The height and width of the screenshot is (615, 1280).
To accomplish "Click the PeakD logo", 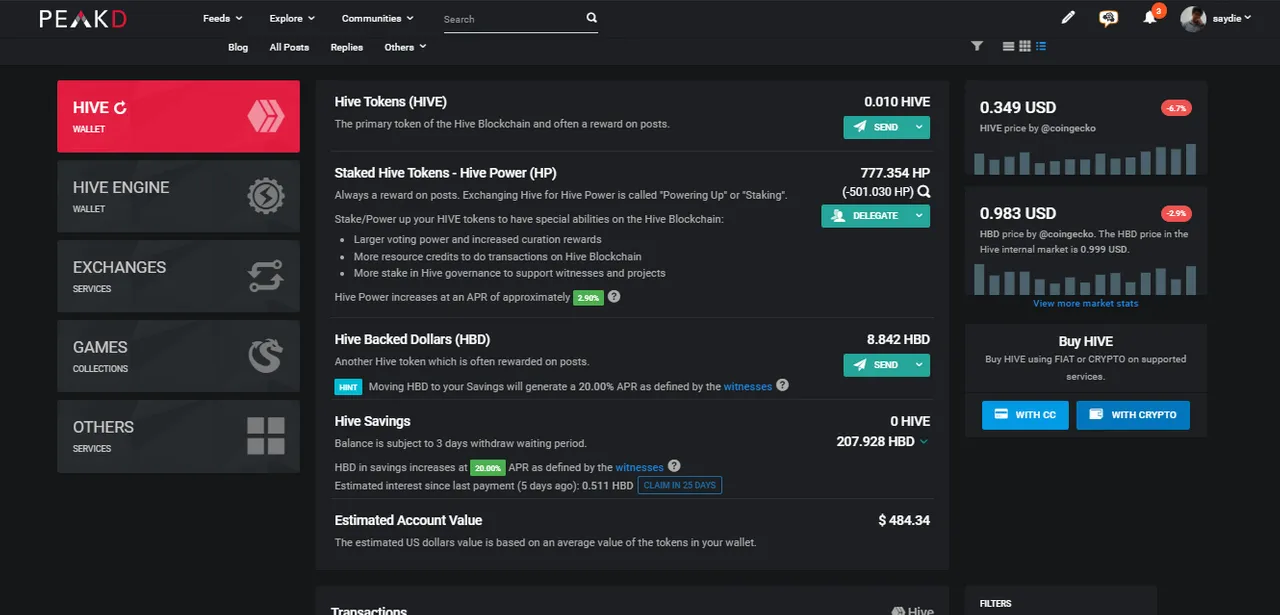I will pyautogui.click(x=83, y=18).
